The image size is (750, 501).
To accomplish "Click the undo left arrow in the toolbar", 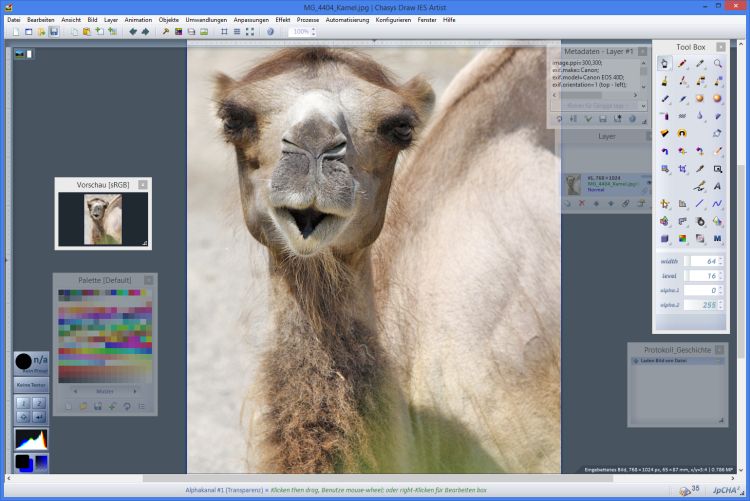I will click(133, 32).
